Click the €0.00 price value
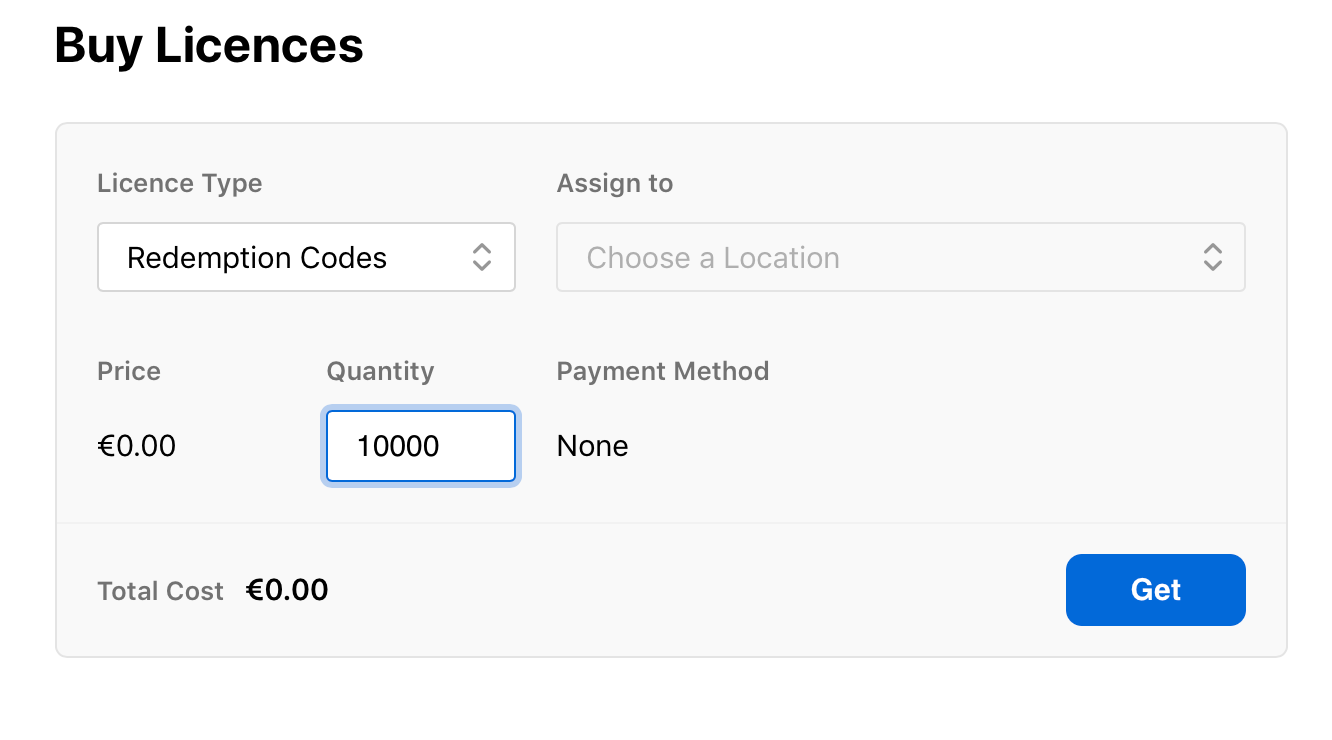1332x740 pixels. pyautogui.click(x=136, y=446)
